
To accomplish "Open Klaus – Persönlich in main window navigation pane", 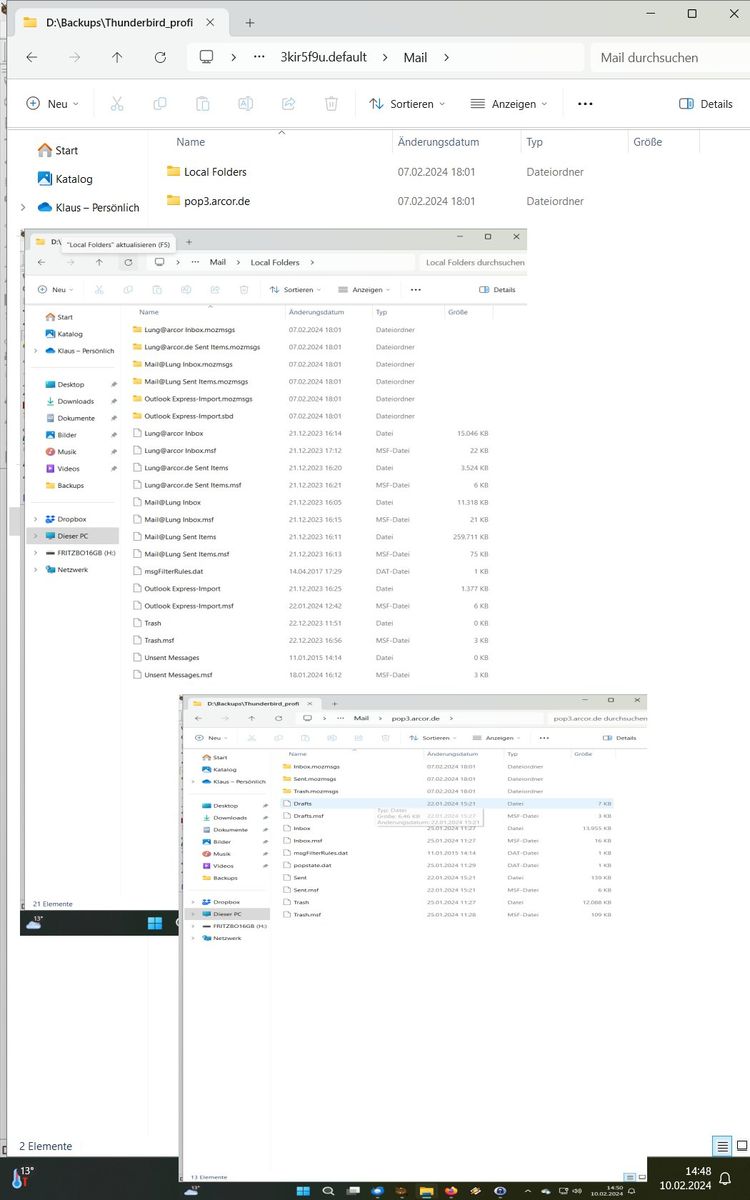I will [x=88, y=208].
